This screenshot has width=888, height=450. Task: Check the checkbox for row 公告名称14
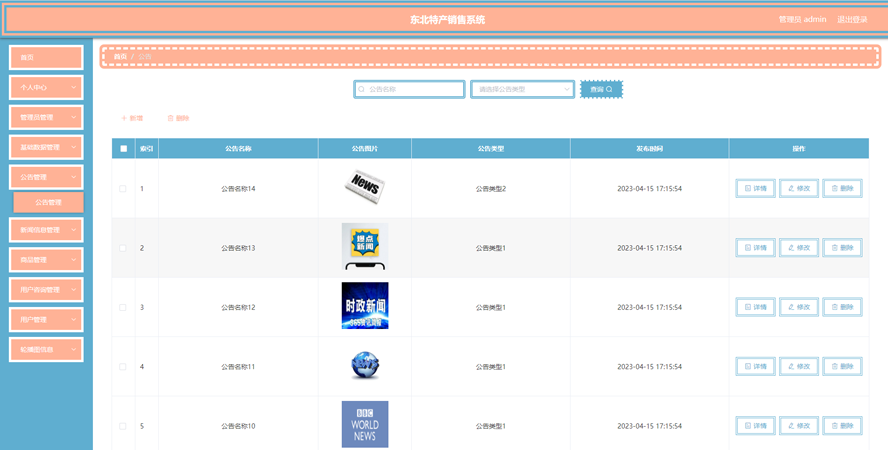(123, 188)
